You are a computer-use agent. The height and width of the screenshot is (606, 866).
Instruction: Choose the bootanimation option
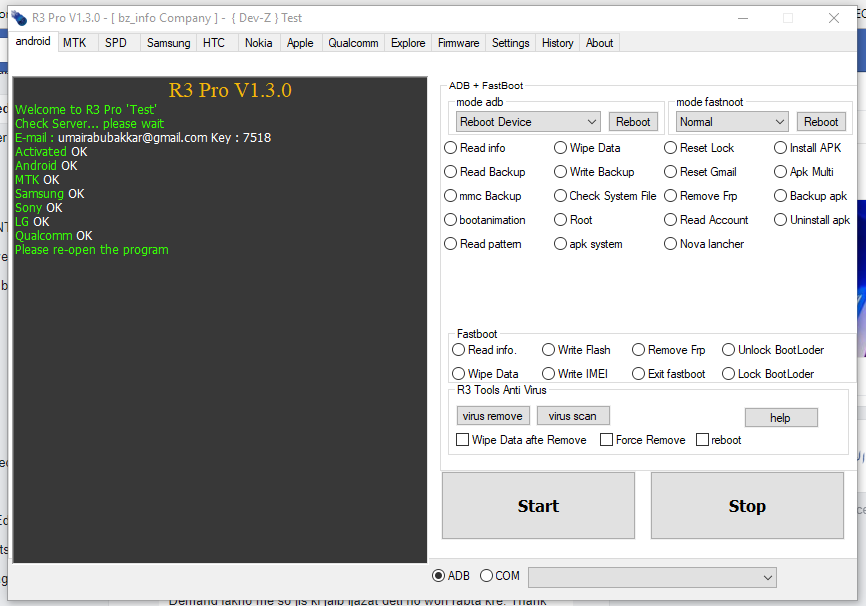click(x=485, y=220)
